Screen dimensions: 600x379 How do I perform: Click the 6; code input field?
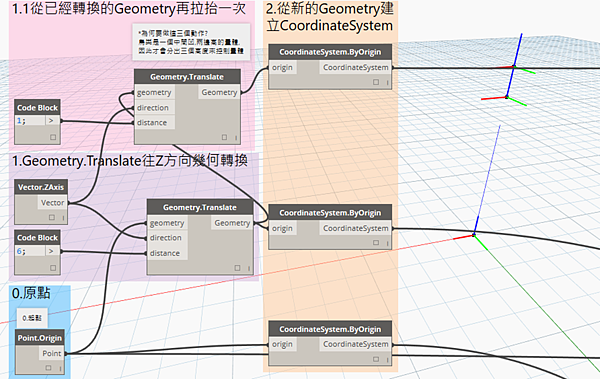pyautogui.click(x=30, y=251)
